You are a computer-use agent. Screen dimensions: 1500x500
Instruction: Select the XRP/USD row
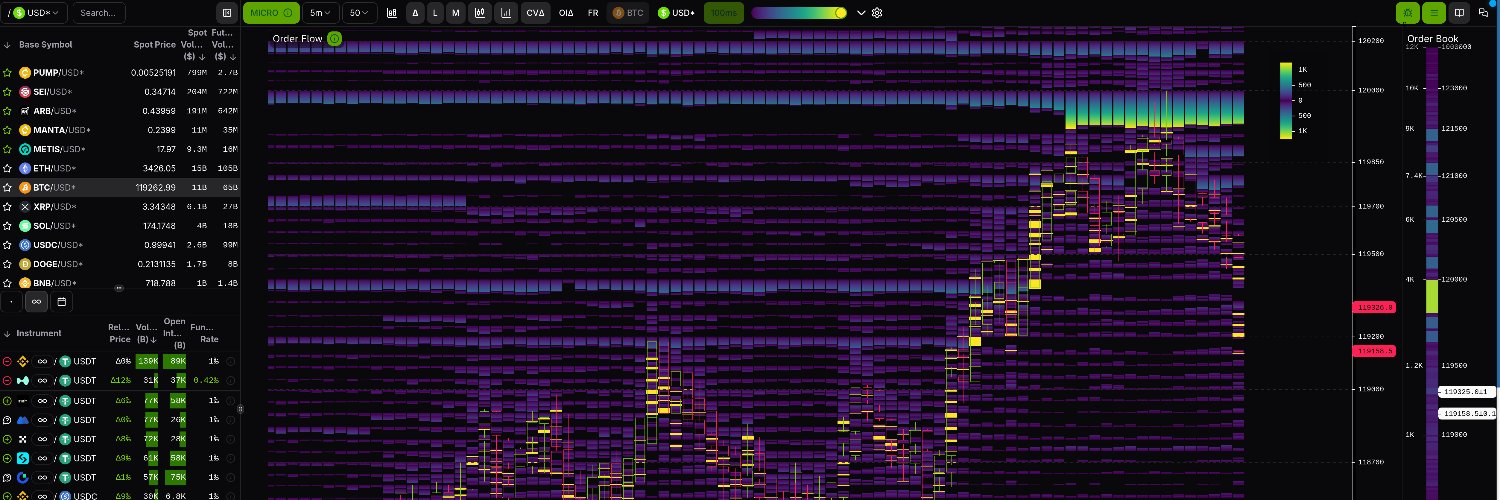click(x=120, y=206)
